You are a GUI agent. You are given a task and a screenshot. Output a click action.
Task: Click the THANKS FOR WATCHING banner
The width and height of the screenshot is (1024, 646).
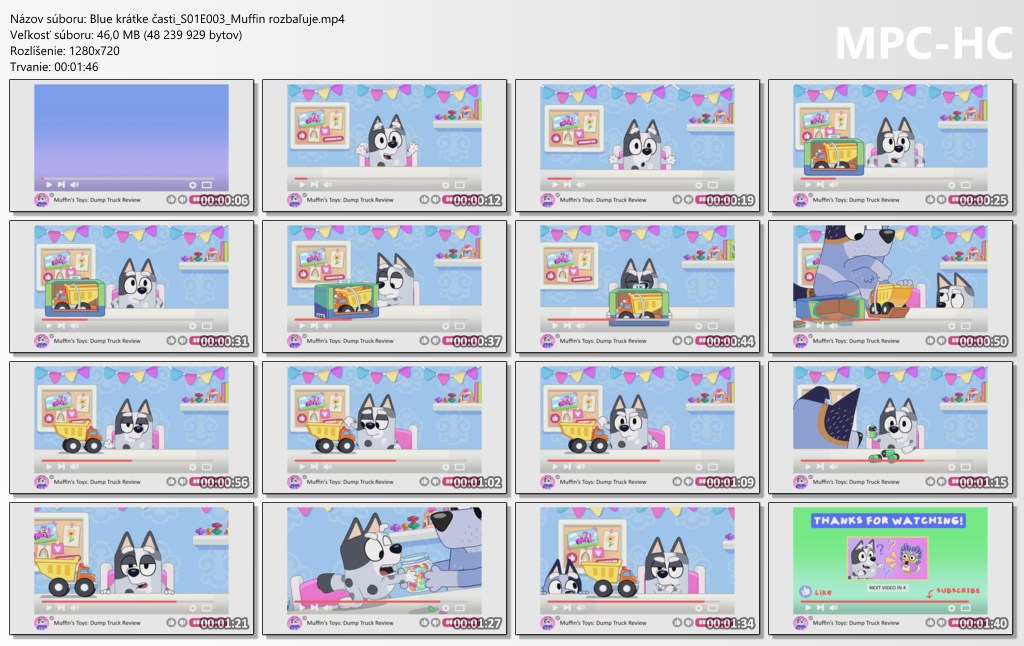pos(888,521)
